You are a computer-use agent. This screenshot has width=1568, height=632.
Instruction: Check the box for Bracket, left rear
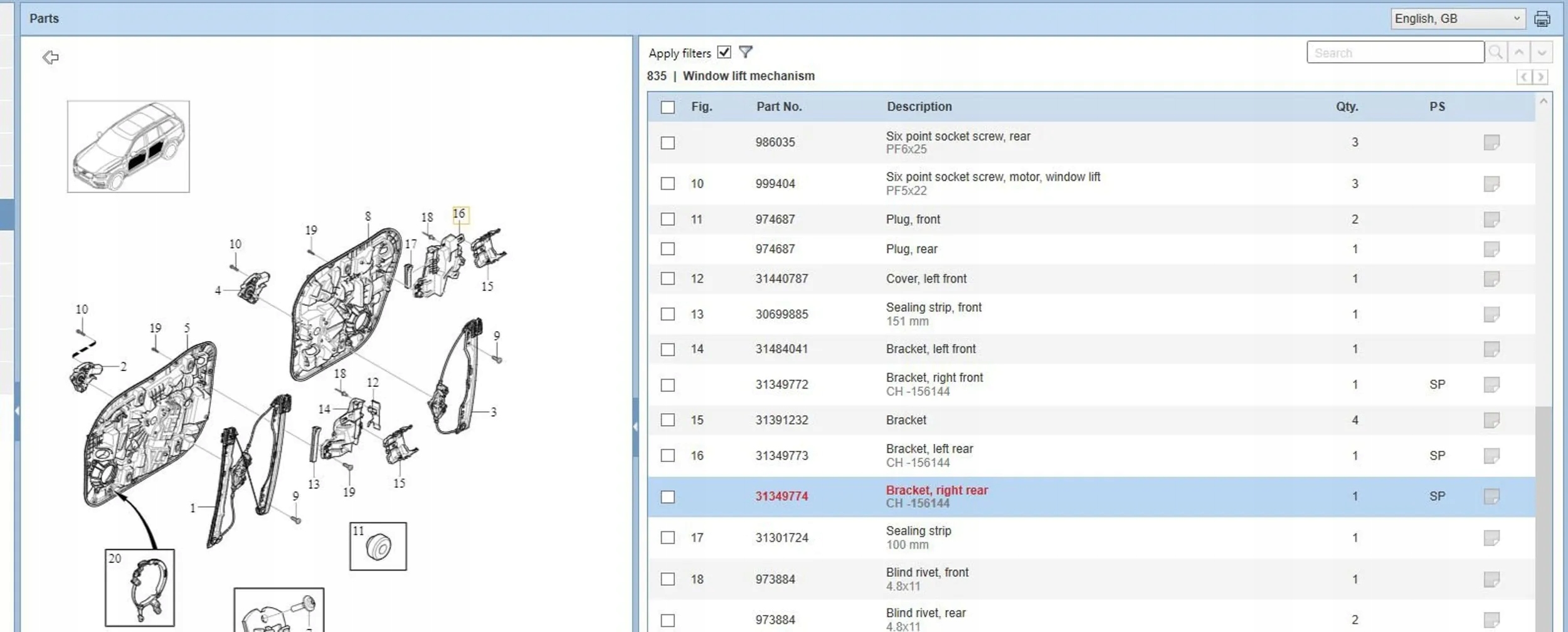pos(667,456)
